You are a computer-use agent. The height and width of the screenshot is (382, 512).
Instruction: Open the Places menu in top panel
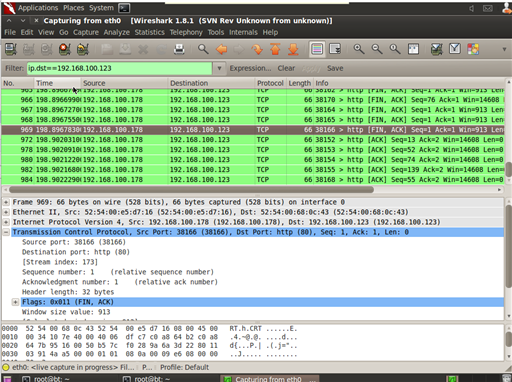point(73,8)
